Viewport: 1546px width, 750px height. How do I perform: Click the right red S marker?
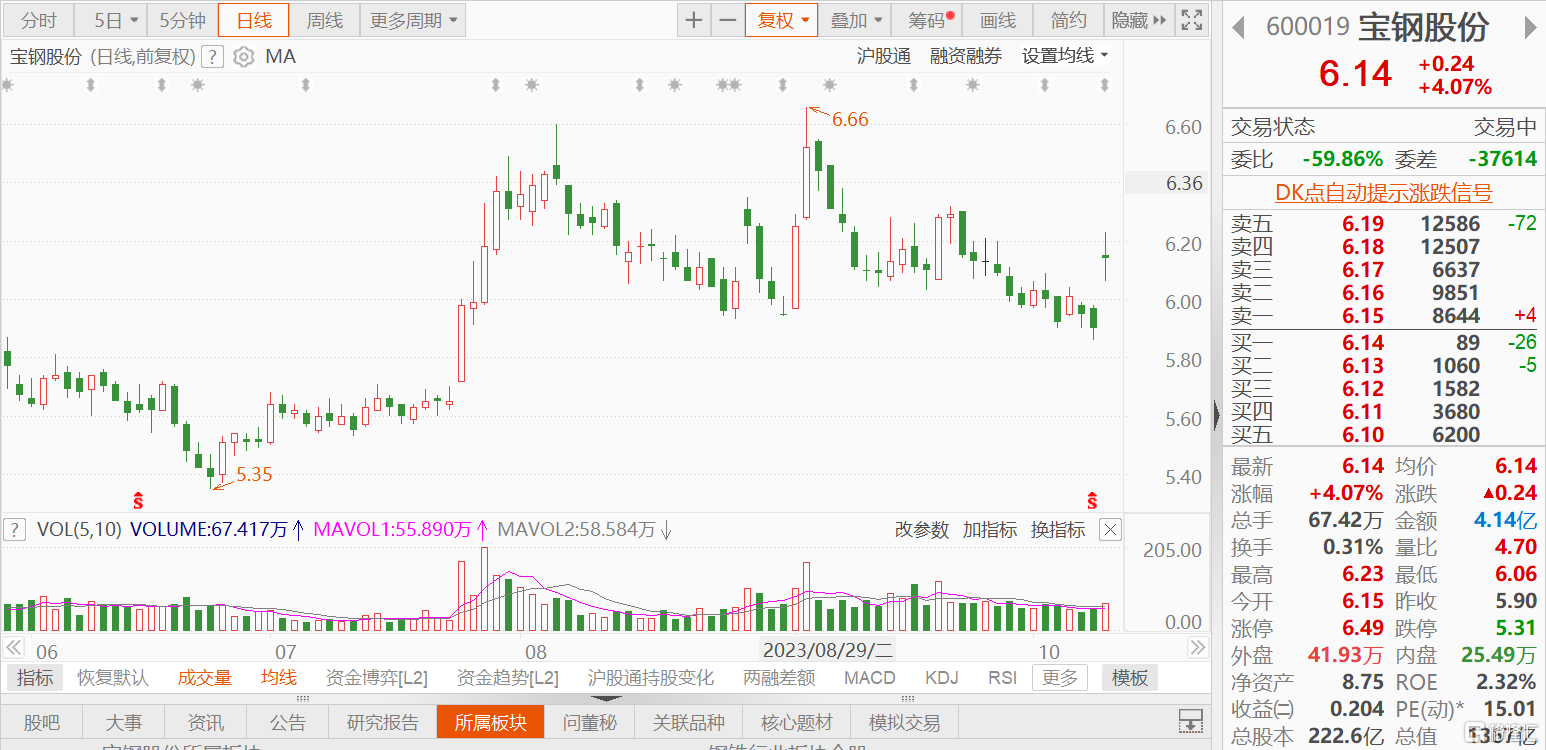click(1092, 499)
